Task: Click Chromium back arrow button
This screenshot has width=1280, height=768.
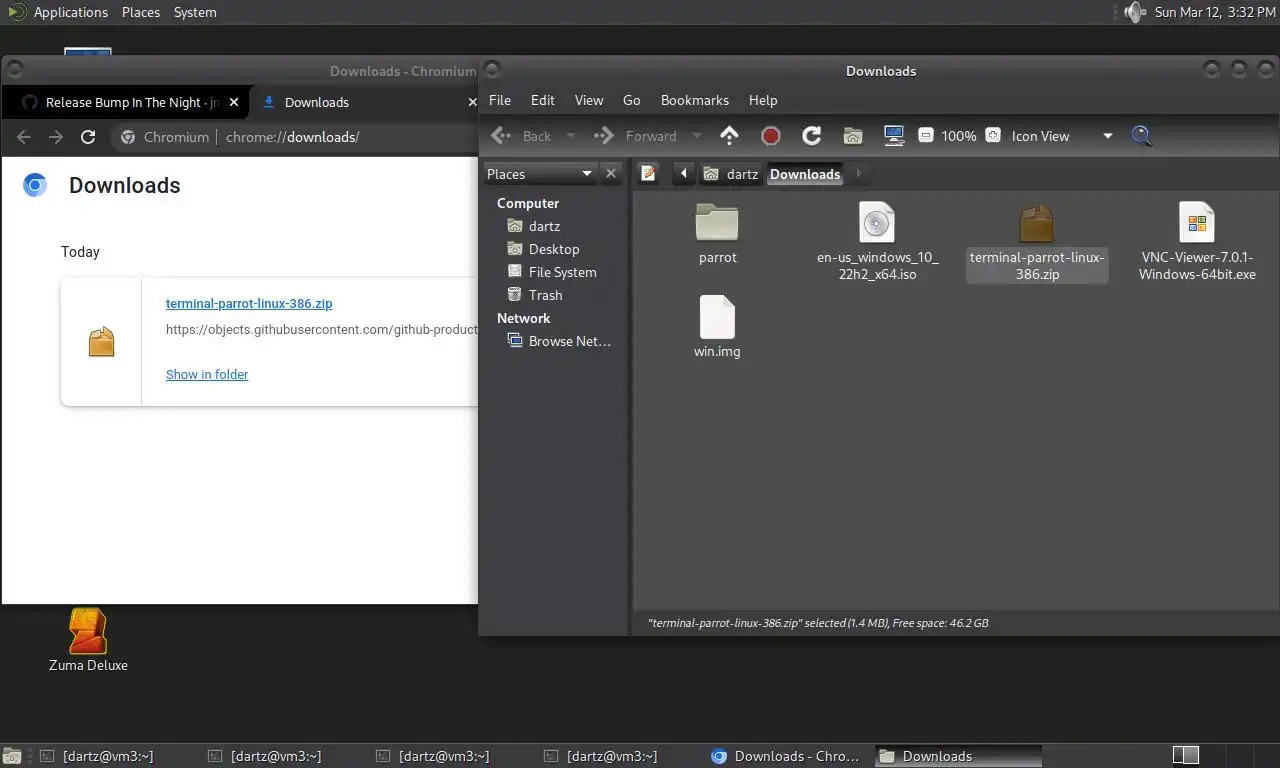Action: click(24, 137)
